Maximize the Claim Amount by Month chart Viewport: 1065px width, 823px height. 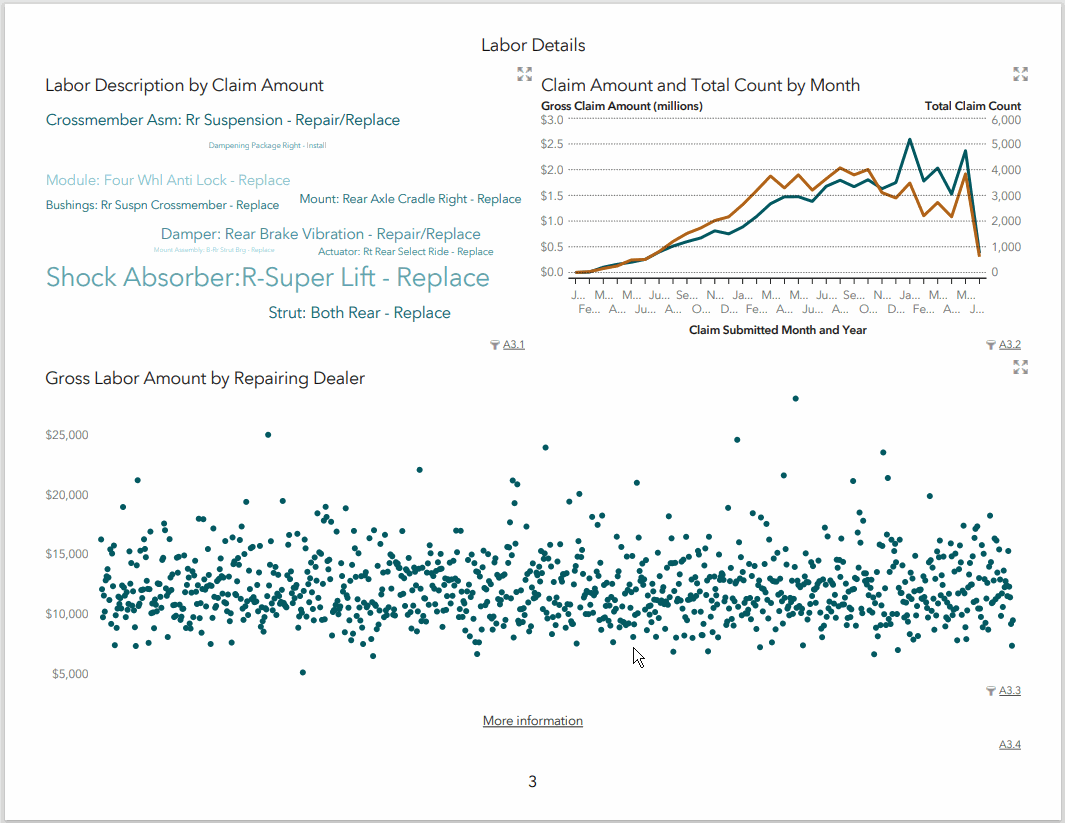pos(1020,73)
